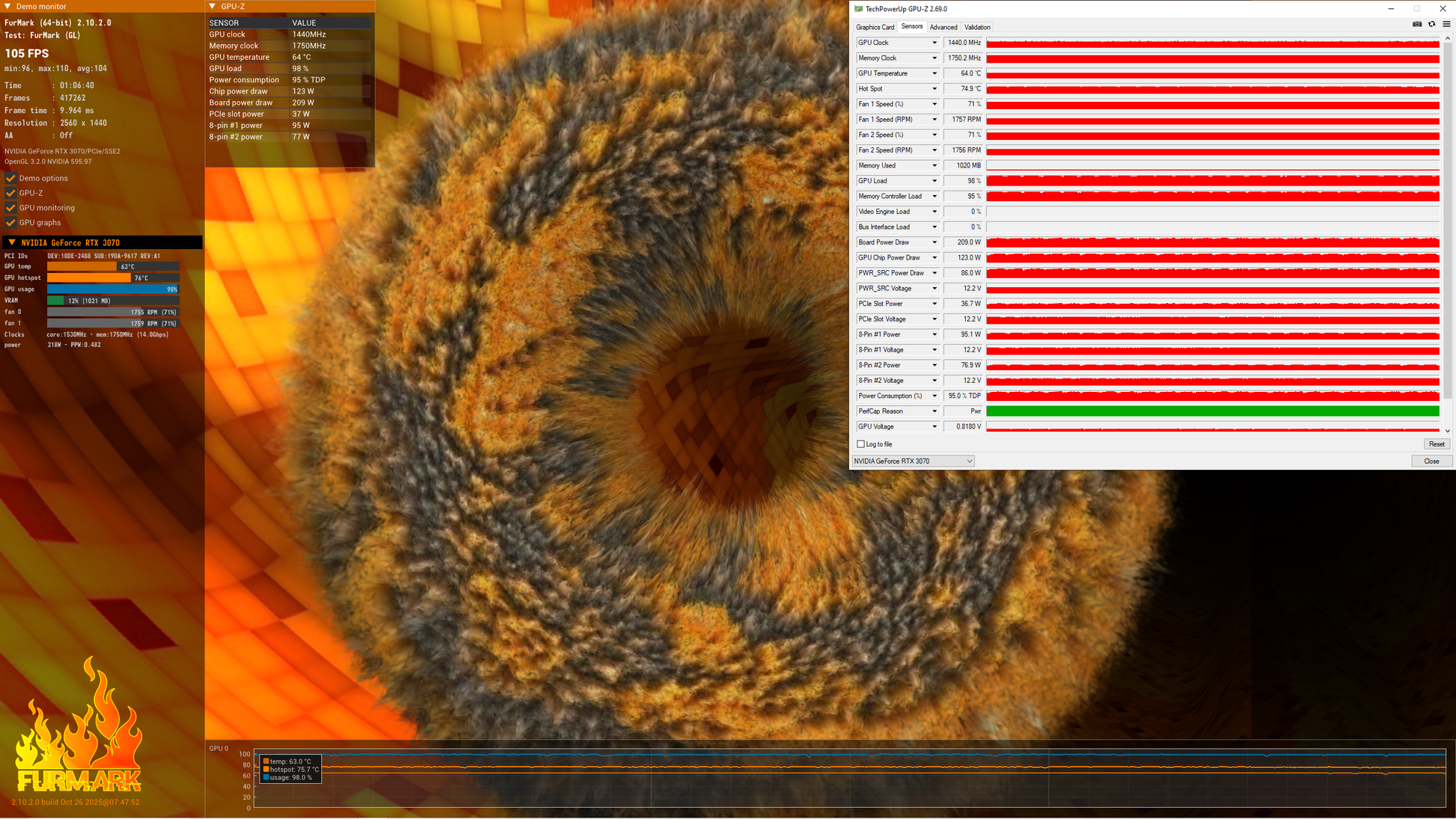Image resolution: width=1456 pixels, height=819 pixels.
Task: Disable the GPU graphs checkbox
Action: coord(10,222)
